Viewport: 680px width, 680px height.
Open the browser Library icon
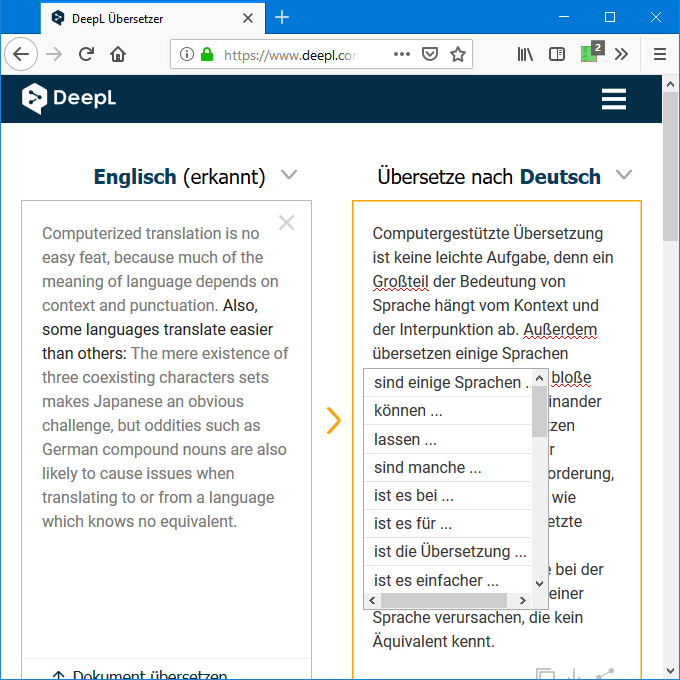click(x=525, y=54)
